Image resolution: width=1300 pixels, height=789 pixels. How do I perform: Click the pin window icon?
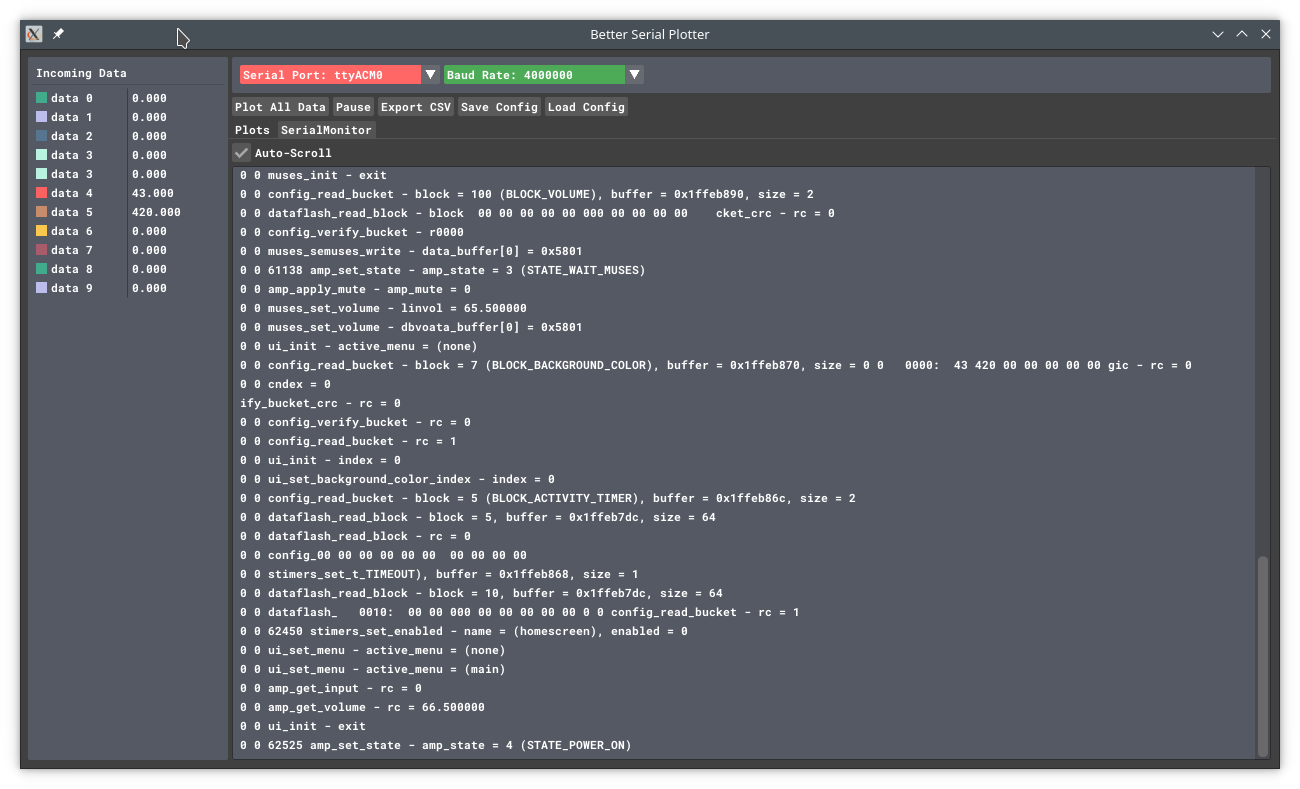pyautogui.click(x=58, y=34)
